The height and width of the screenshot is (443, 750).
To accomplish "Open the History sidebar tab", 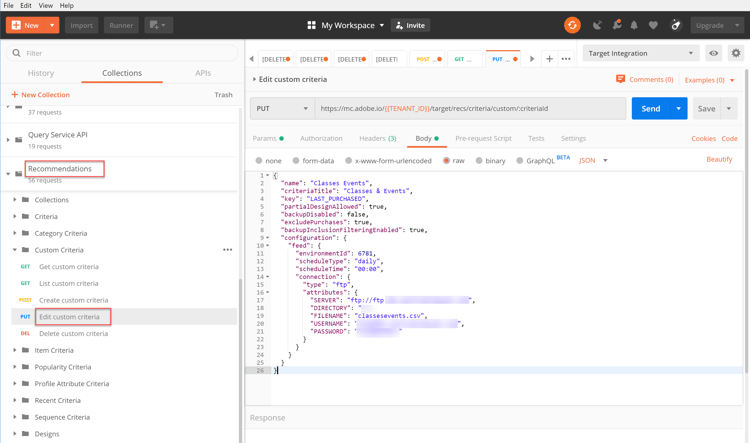I will 41,73.
